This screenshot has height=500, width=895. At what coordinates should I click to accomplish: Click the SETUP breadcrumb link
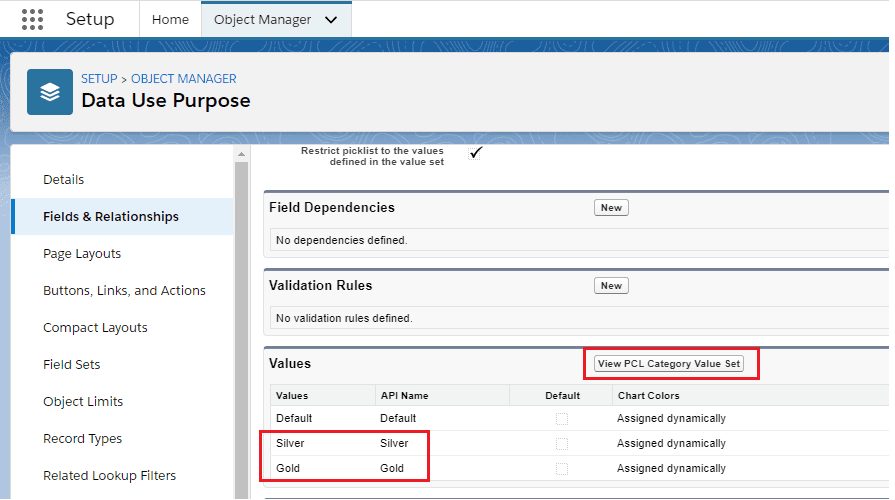tap(99, 79)
